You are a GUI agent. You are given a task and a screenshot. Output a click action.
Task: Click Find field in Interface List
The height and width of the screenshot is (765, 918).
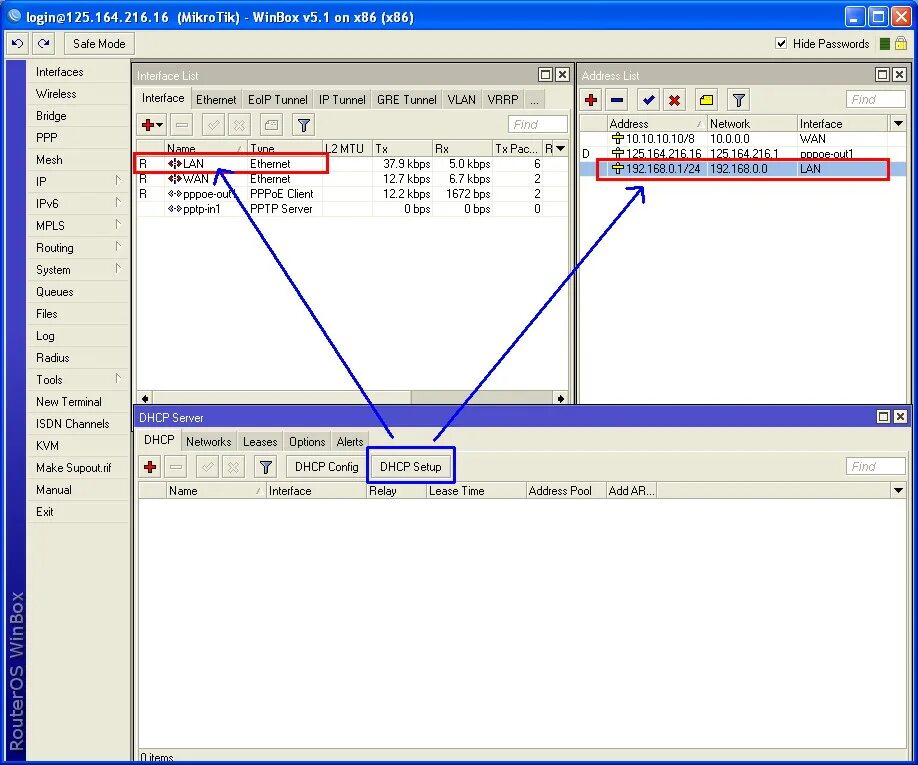tap(537, 124)
